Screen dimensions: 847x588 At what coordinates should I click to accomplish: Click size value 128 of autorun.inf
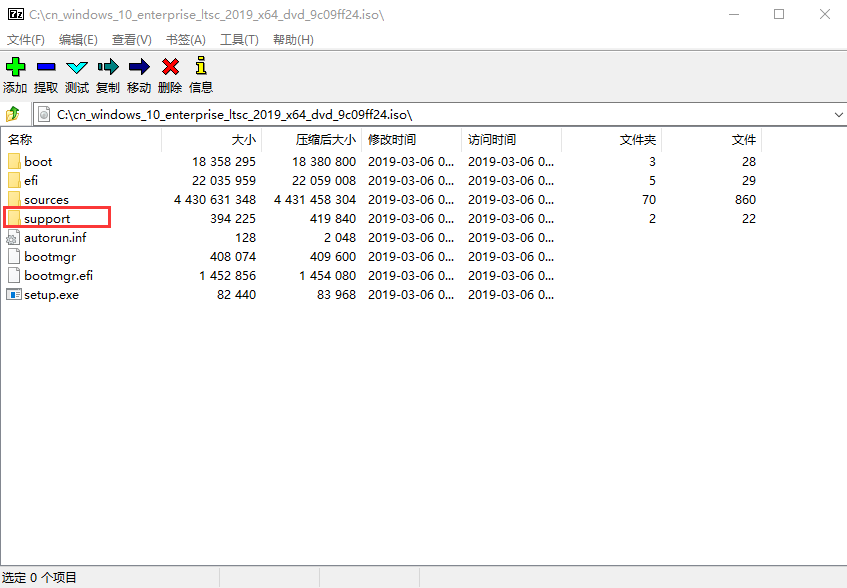[x=245, y=238]
